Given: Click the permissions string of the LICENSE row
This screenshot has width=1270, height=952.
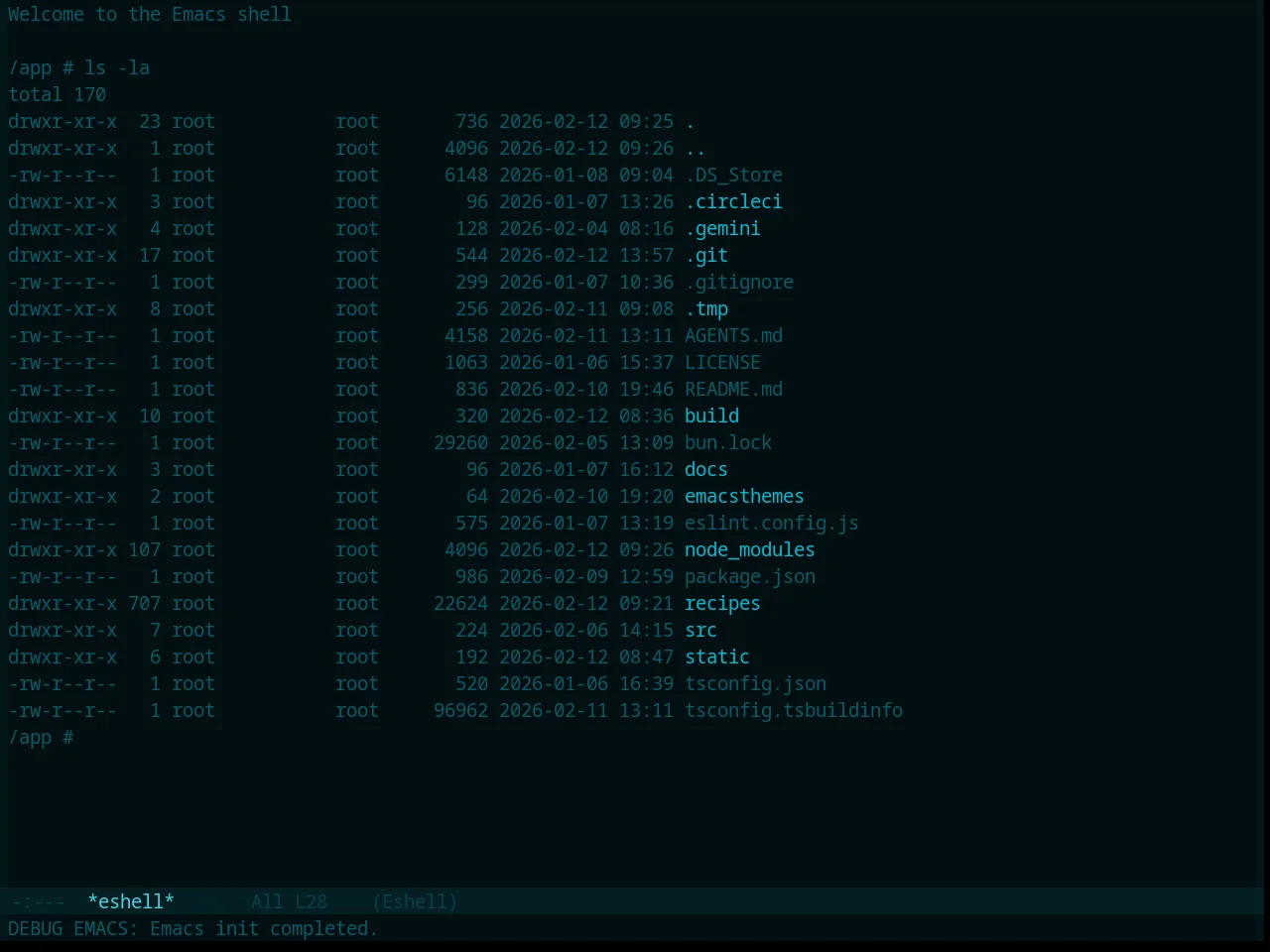Looking at the screenshot, I should tap(63, 362).
